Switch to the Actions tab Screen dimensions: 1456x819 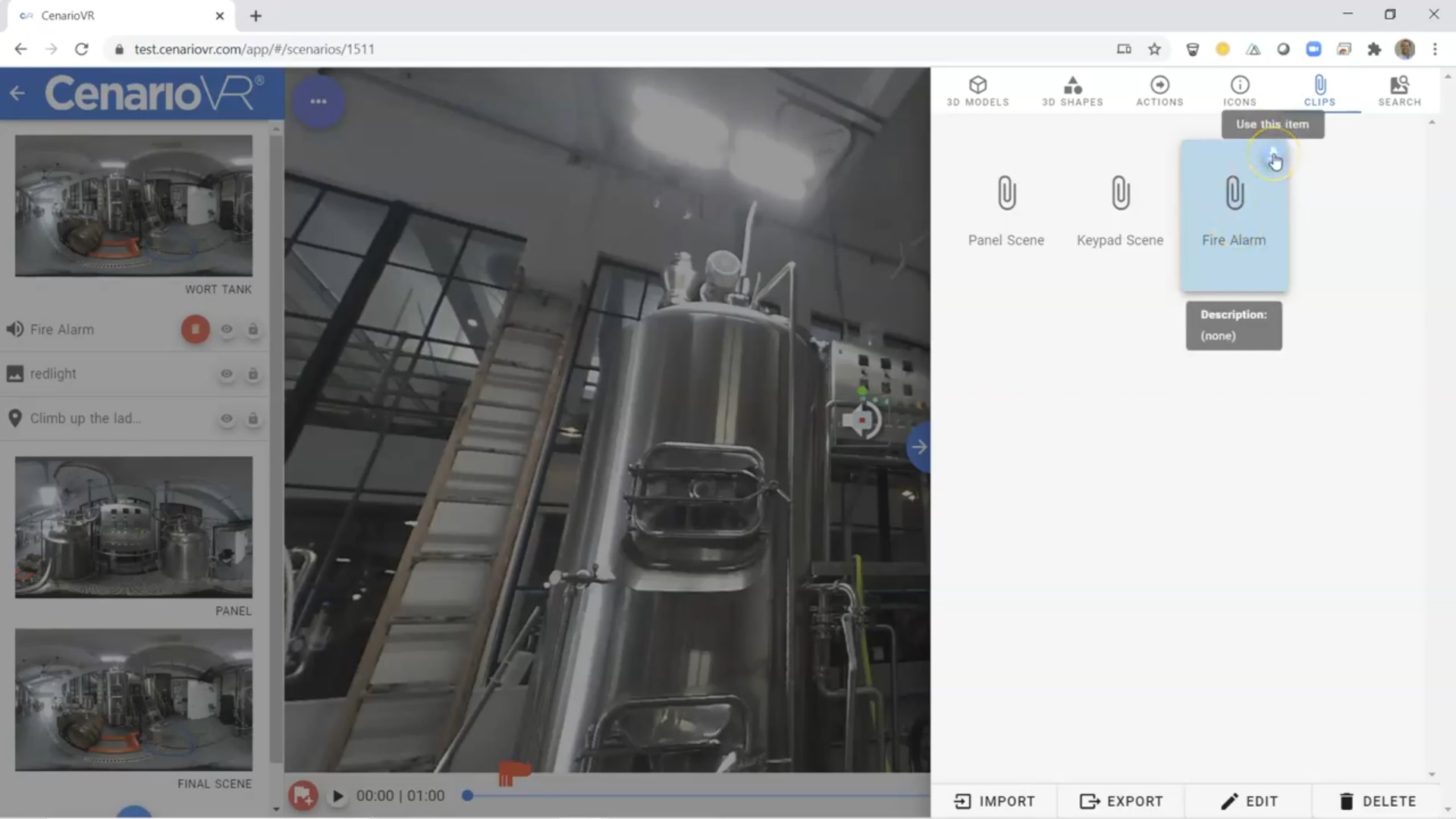[1159, 91]
